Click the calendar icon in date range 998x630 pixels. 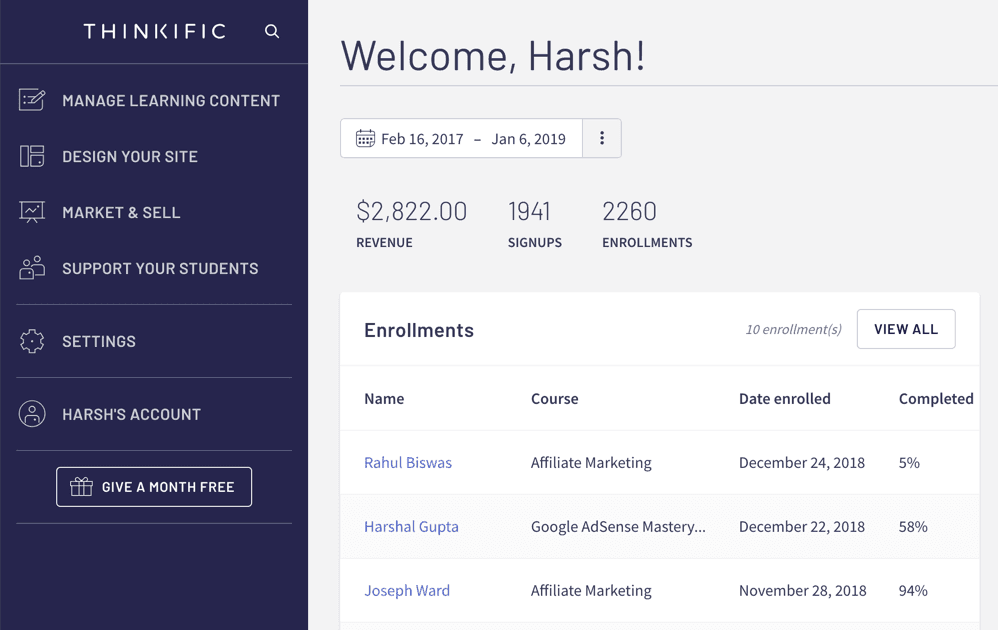coord(365,139)
